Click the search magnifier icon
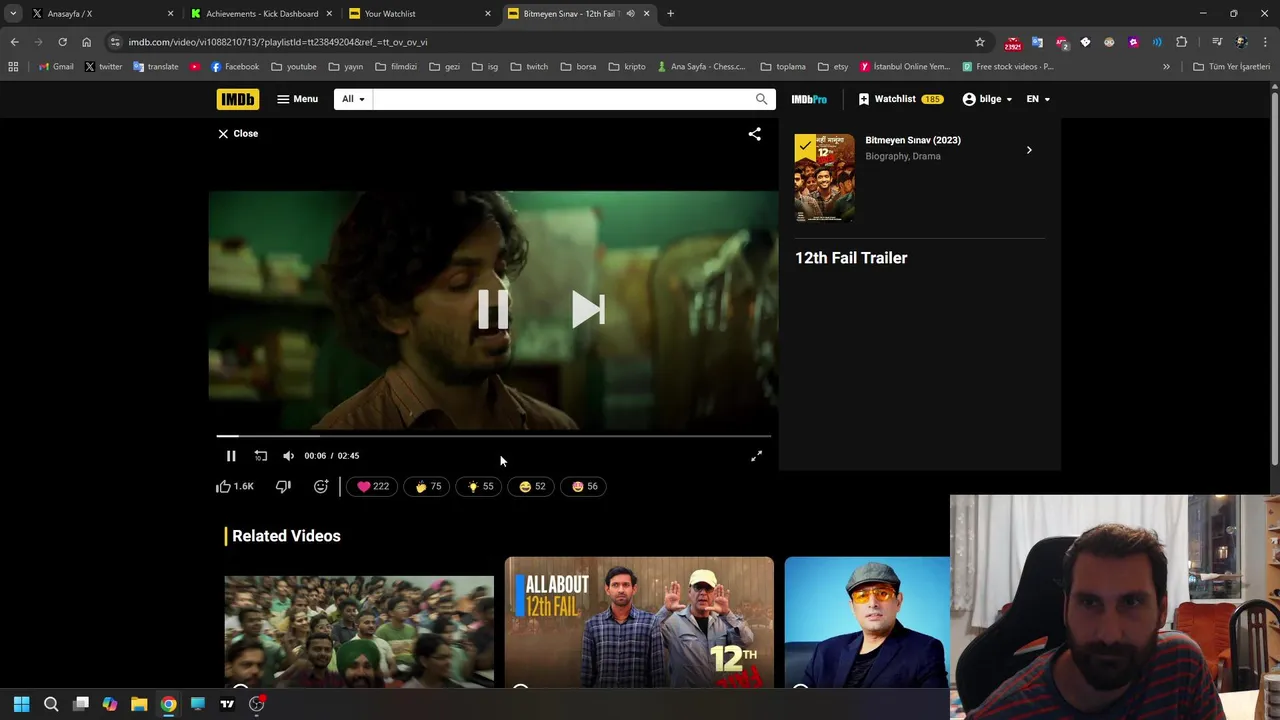Image resolution: width=1280 pixels, height=720 pixels. pyautogui.click(x=762, y=99)
